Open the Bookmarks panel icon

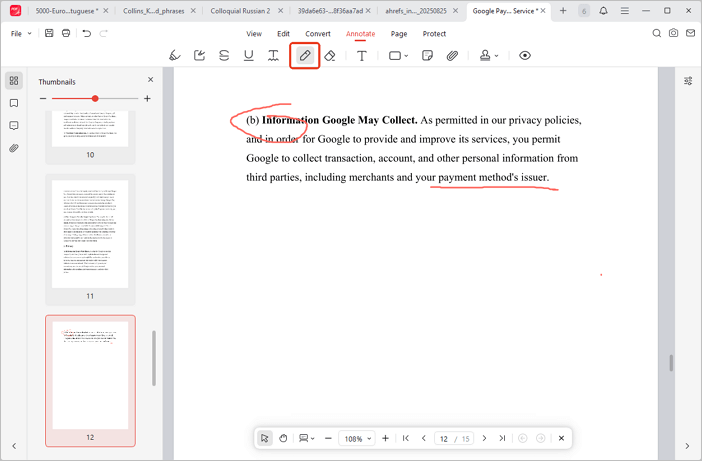point(14,103)
